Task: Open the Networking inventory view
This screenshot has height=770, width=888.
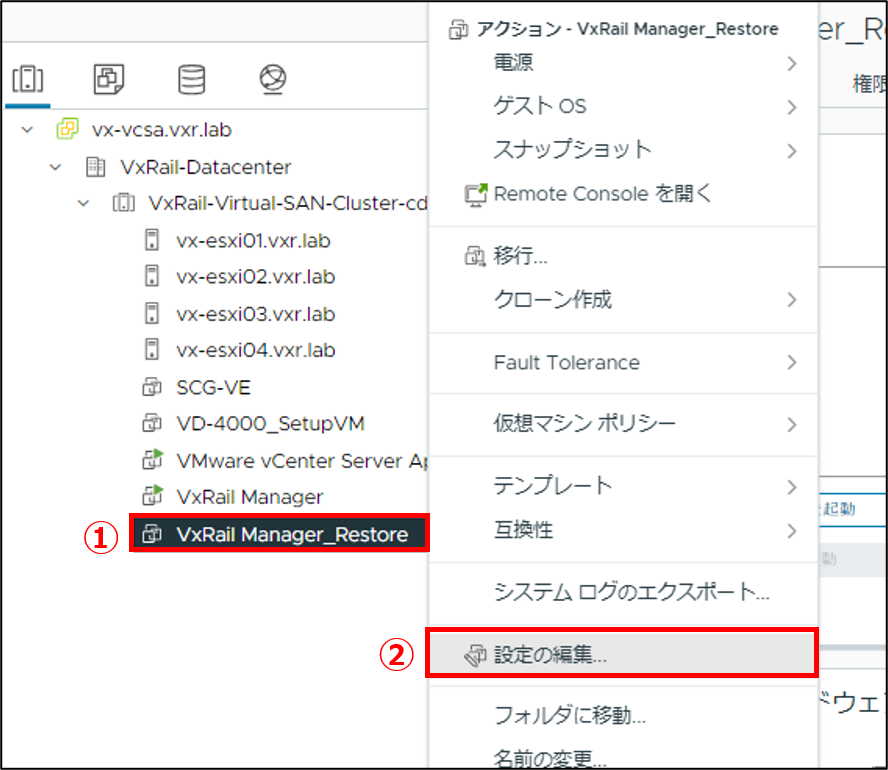Action: coord(272,79)
